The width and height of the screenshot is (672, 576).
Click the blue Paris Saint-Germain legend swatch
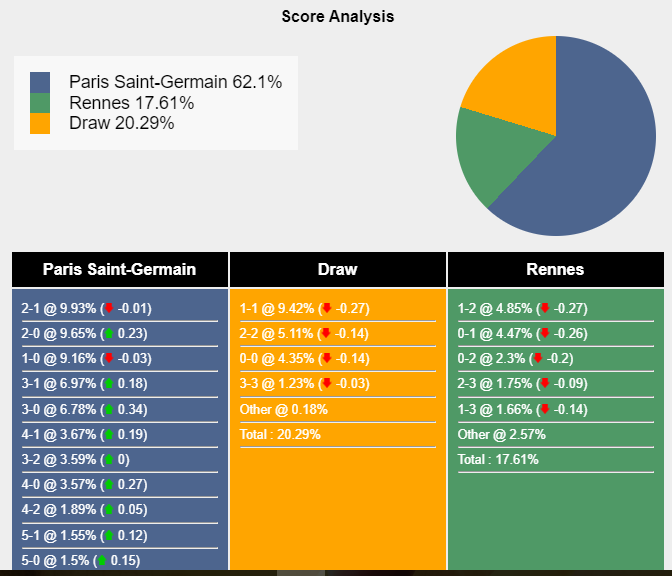(40, 82)
